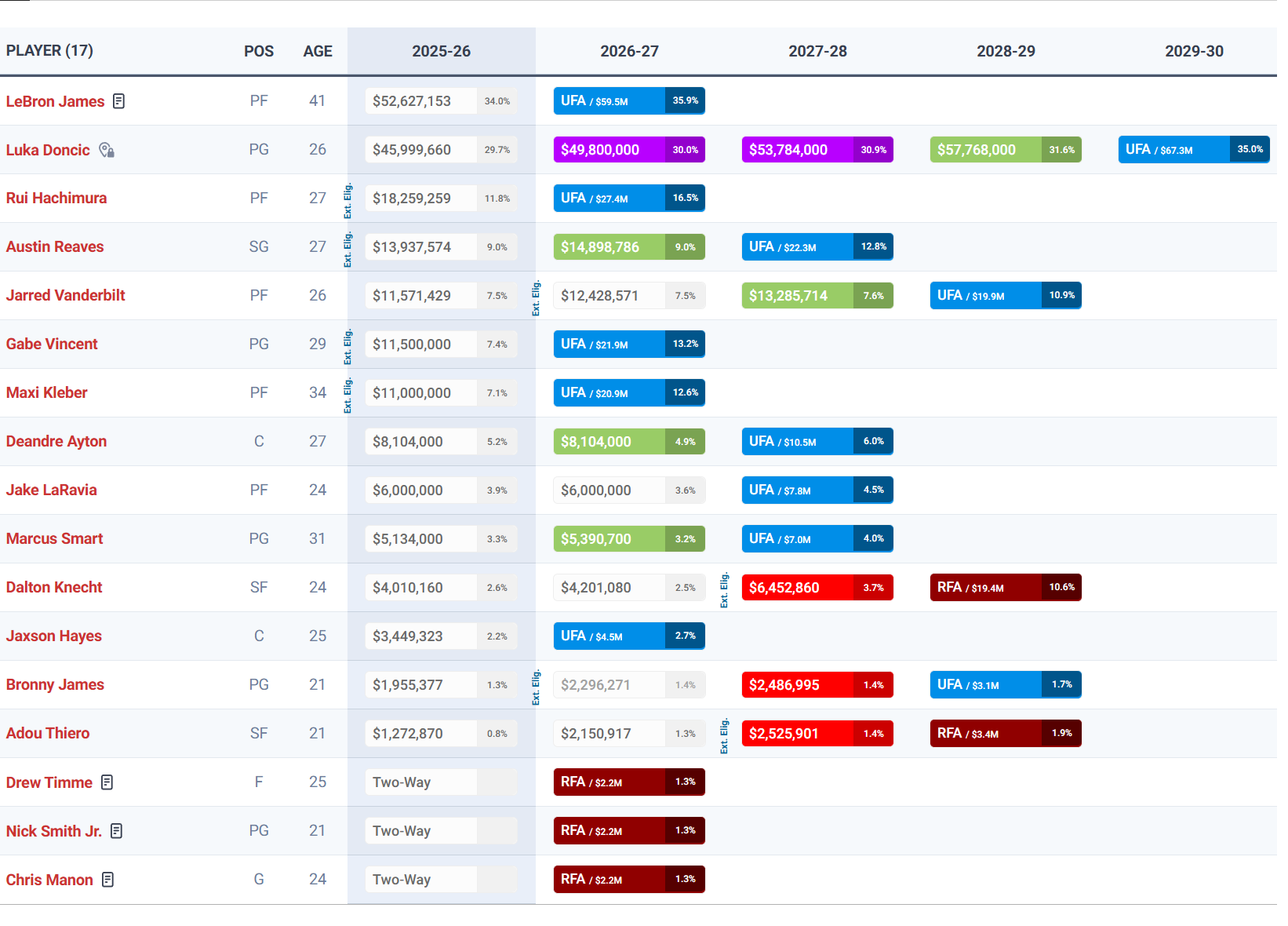The height and width of the screenshot is (926, 1288).
Task: Open the note icon beside Drew Timme
Action: pos(107,782)
